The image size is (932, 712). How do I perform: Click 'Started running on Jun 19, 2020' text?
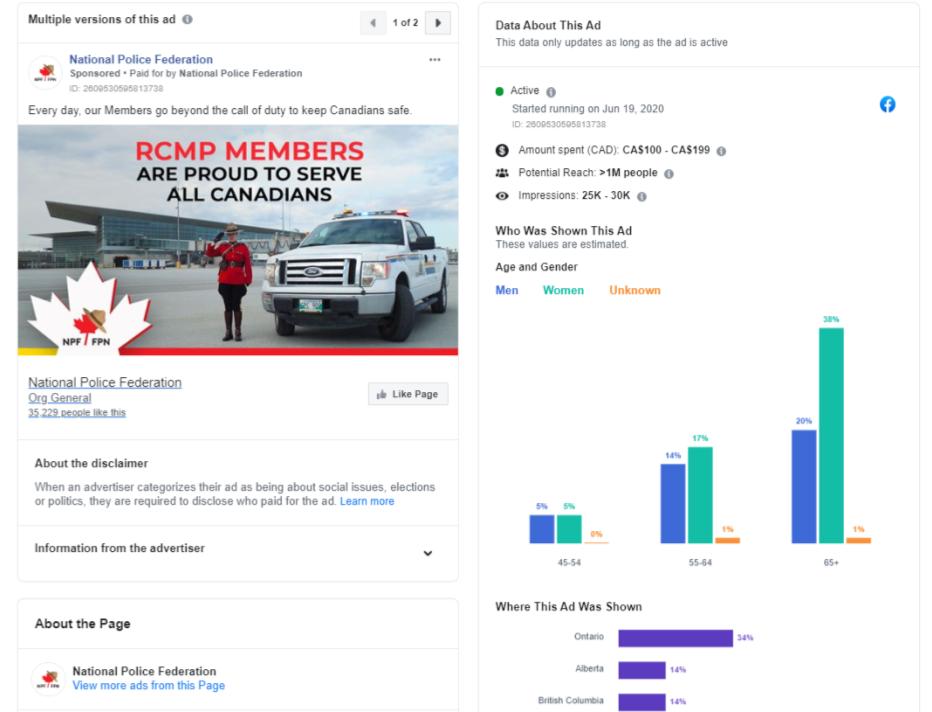tap(588, 109)
